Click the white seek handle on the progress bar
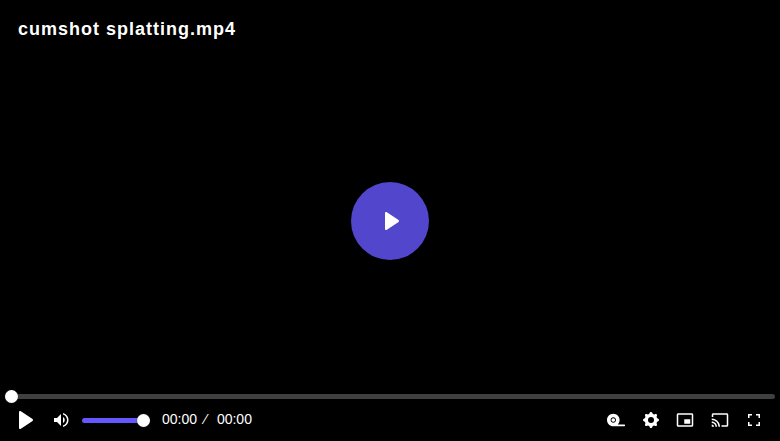Image resolution: width=780 pixels, height=441 pixels. tap(11, 396)
